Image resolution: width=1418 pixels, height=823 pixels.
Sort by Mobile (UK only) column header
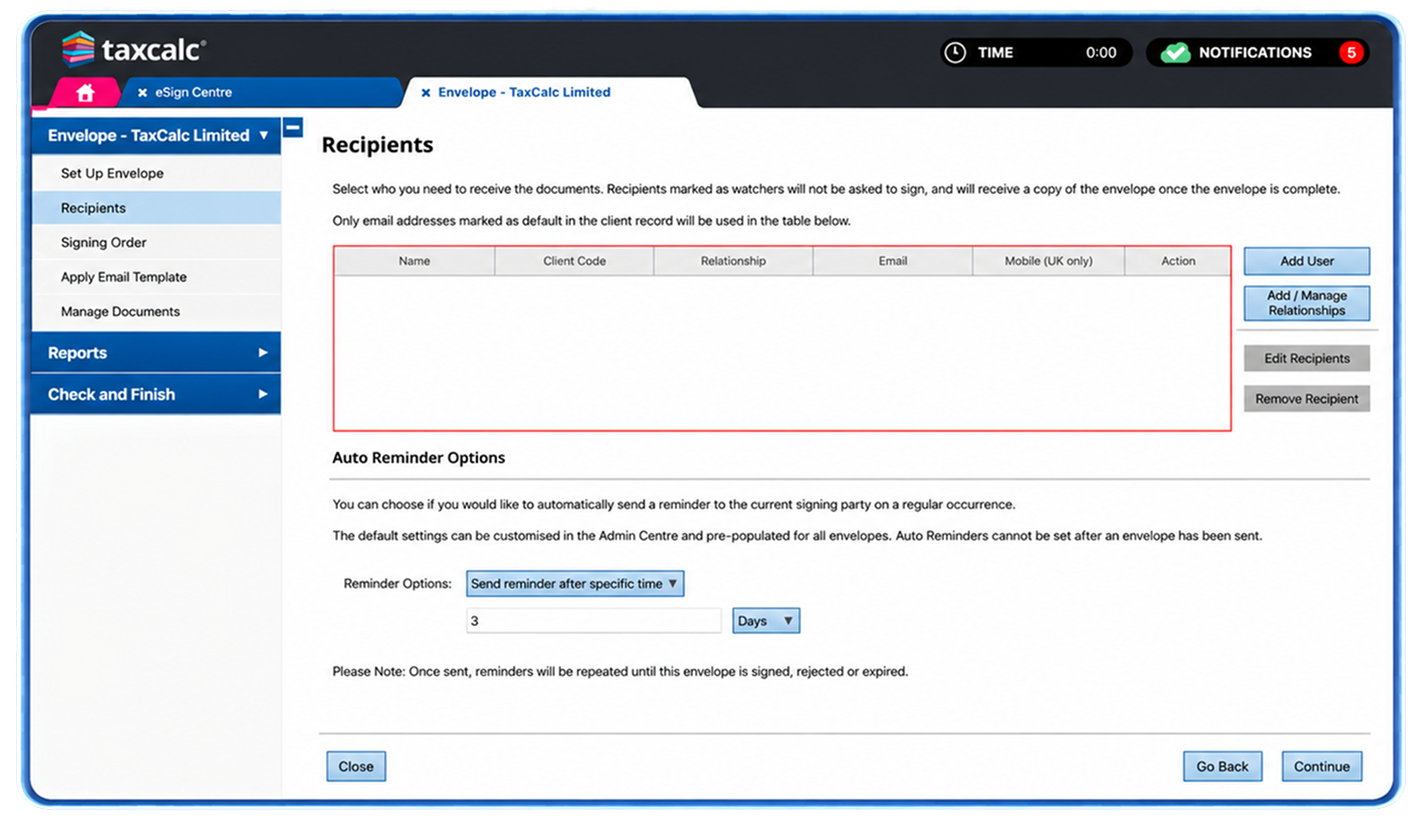point(1049,261)
